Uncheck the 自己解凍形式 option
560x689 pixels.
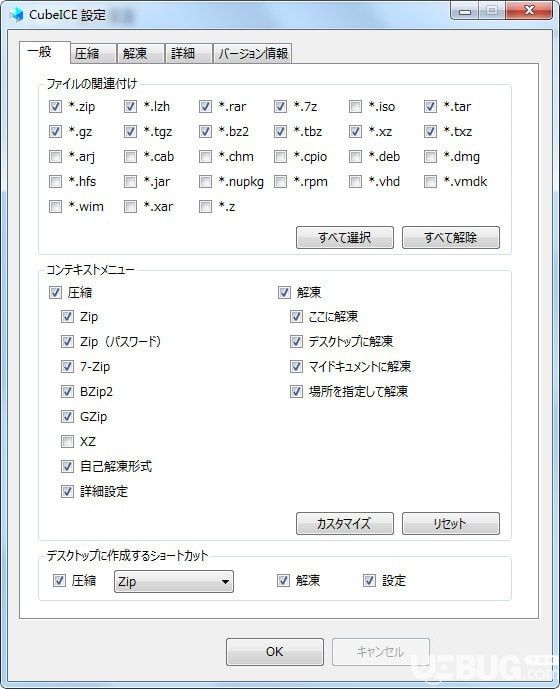[x=67, y=466]
